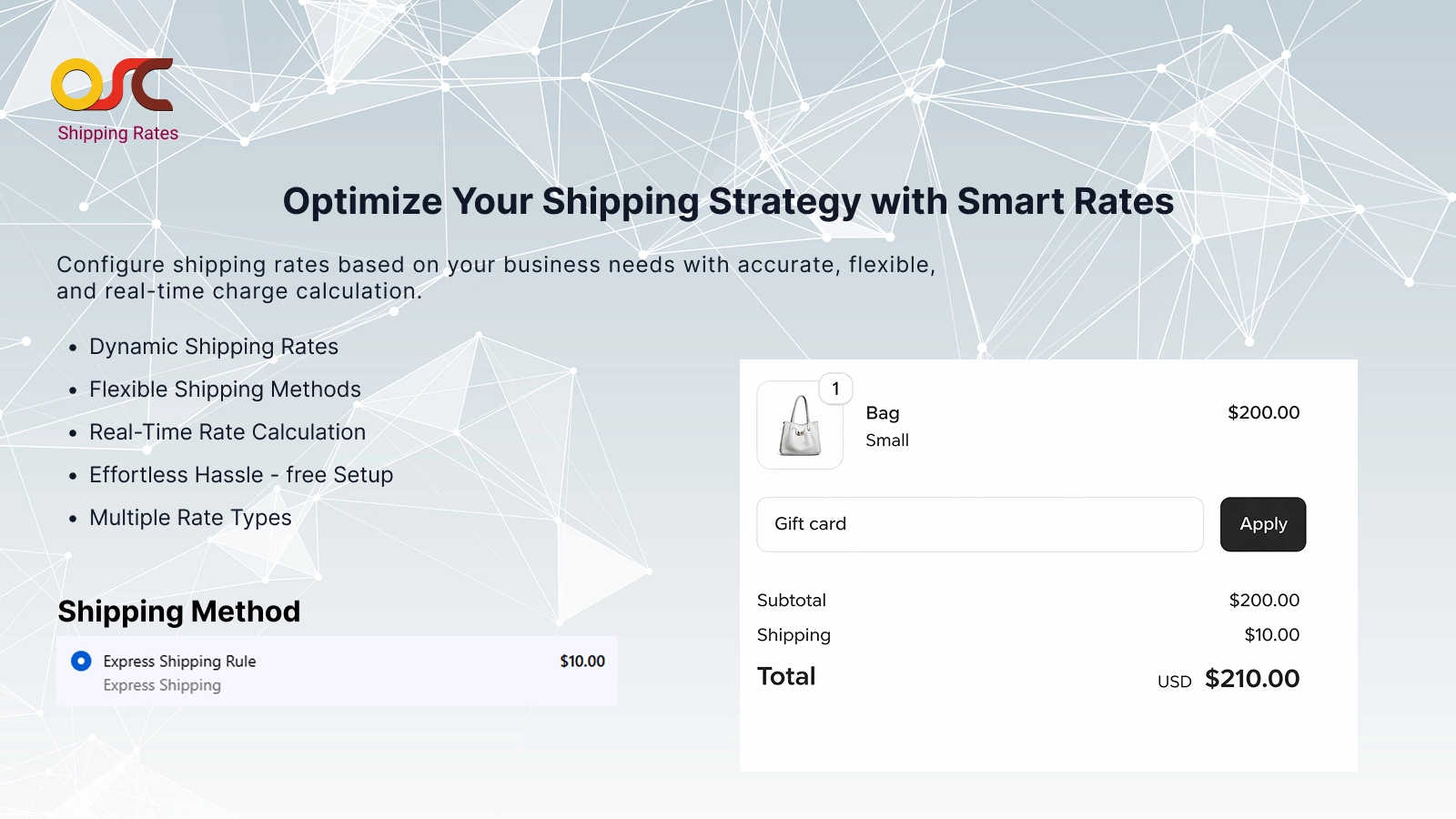
Task: Click the Small variant label under Bag
Action: [886, 440]
